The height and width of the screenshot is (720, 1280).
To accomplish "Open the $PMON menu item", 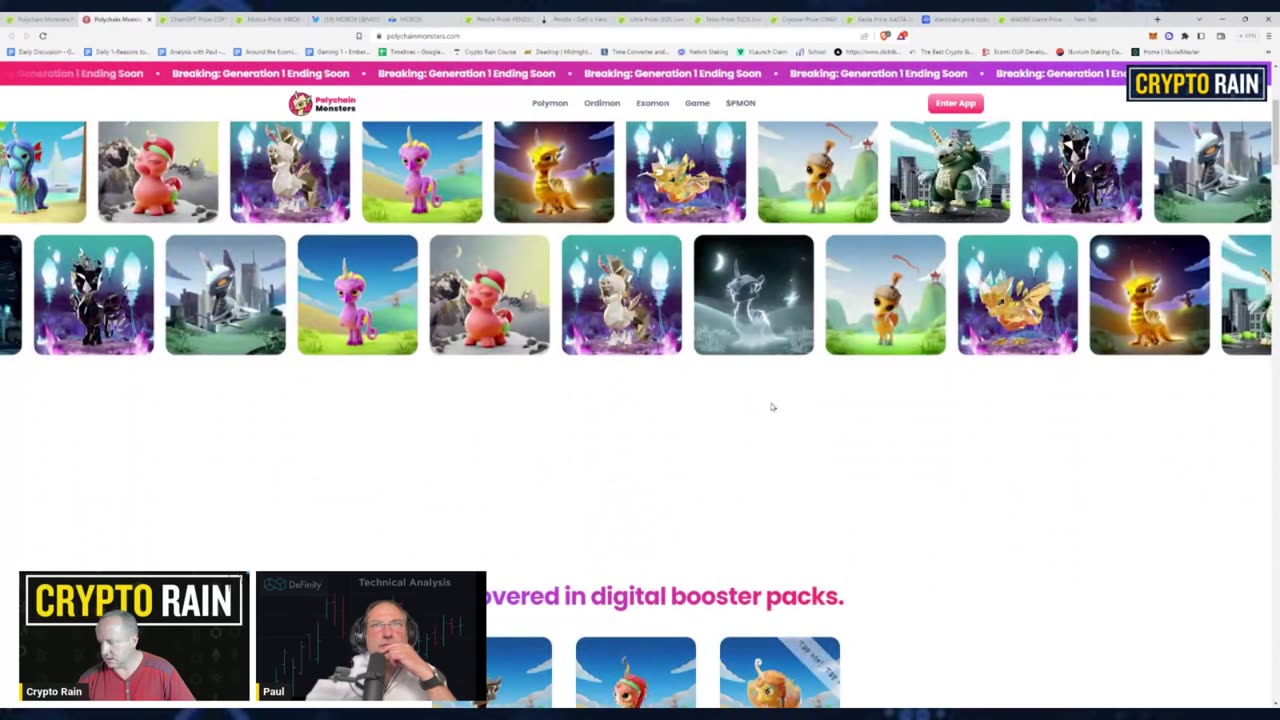I will point(740,103).
